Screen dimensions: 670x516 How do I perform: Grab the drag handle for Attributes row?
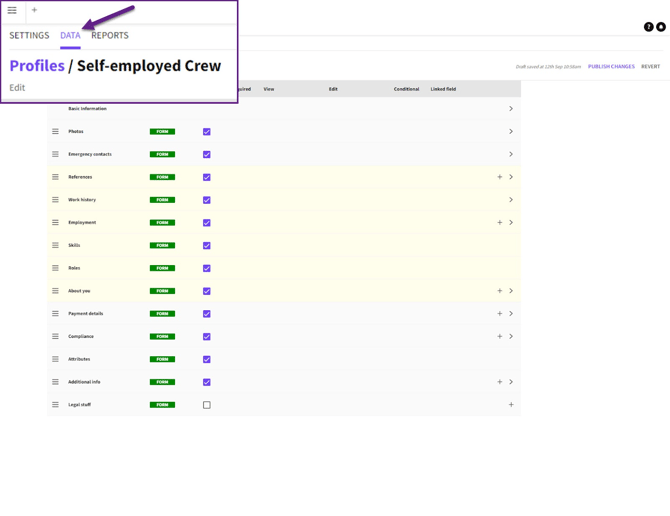(56, 359)
